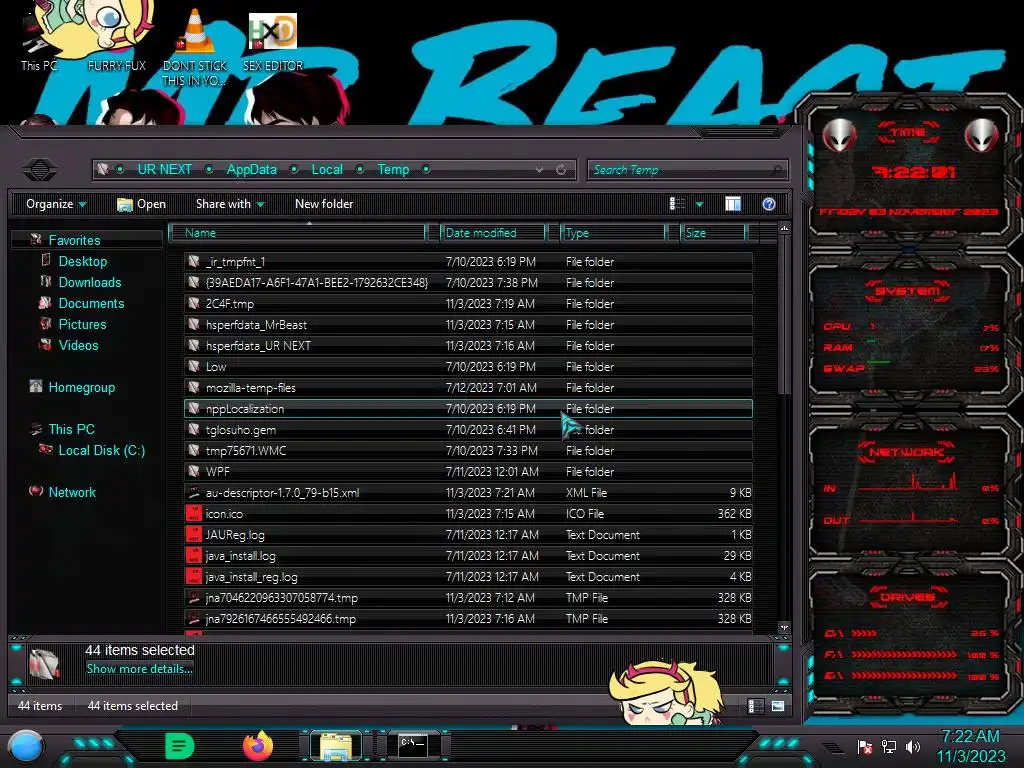
Task: Switch to details view in status bar
Action: pyautogui.click(x=755, y=706)
